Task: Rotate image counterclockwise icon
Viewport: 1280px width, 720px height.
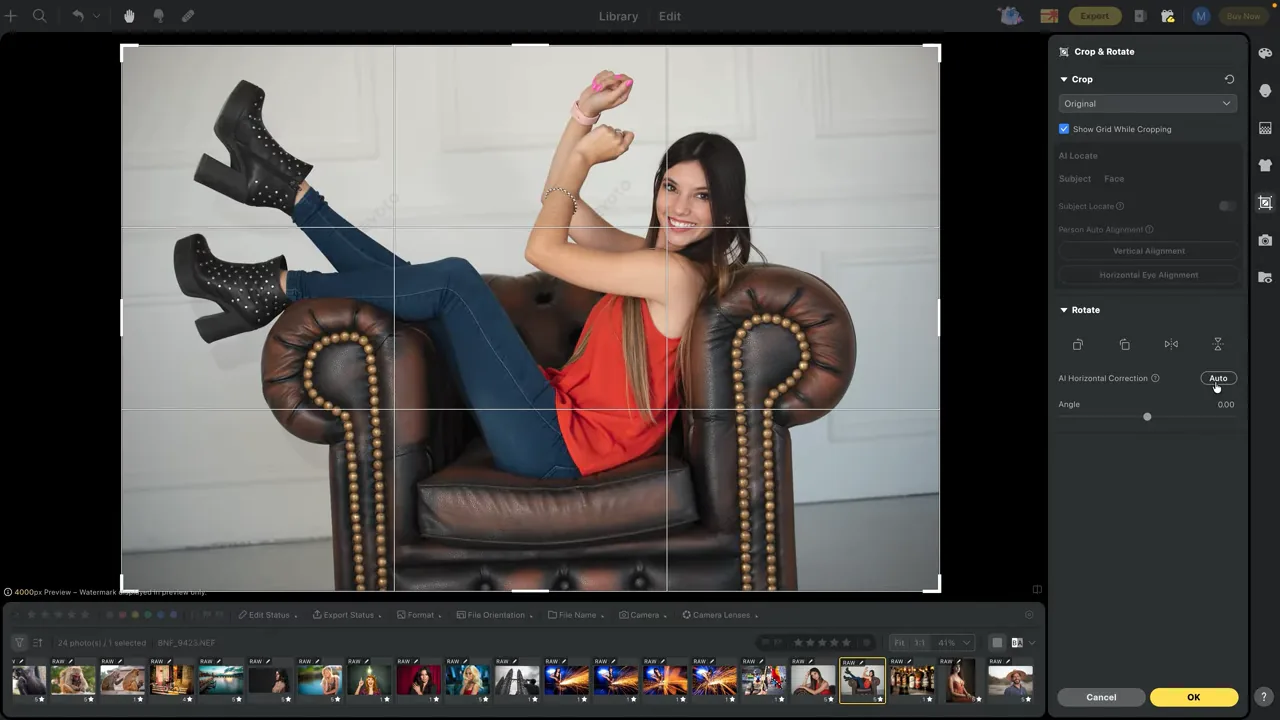Action: (1078, 344)
